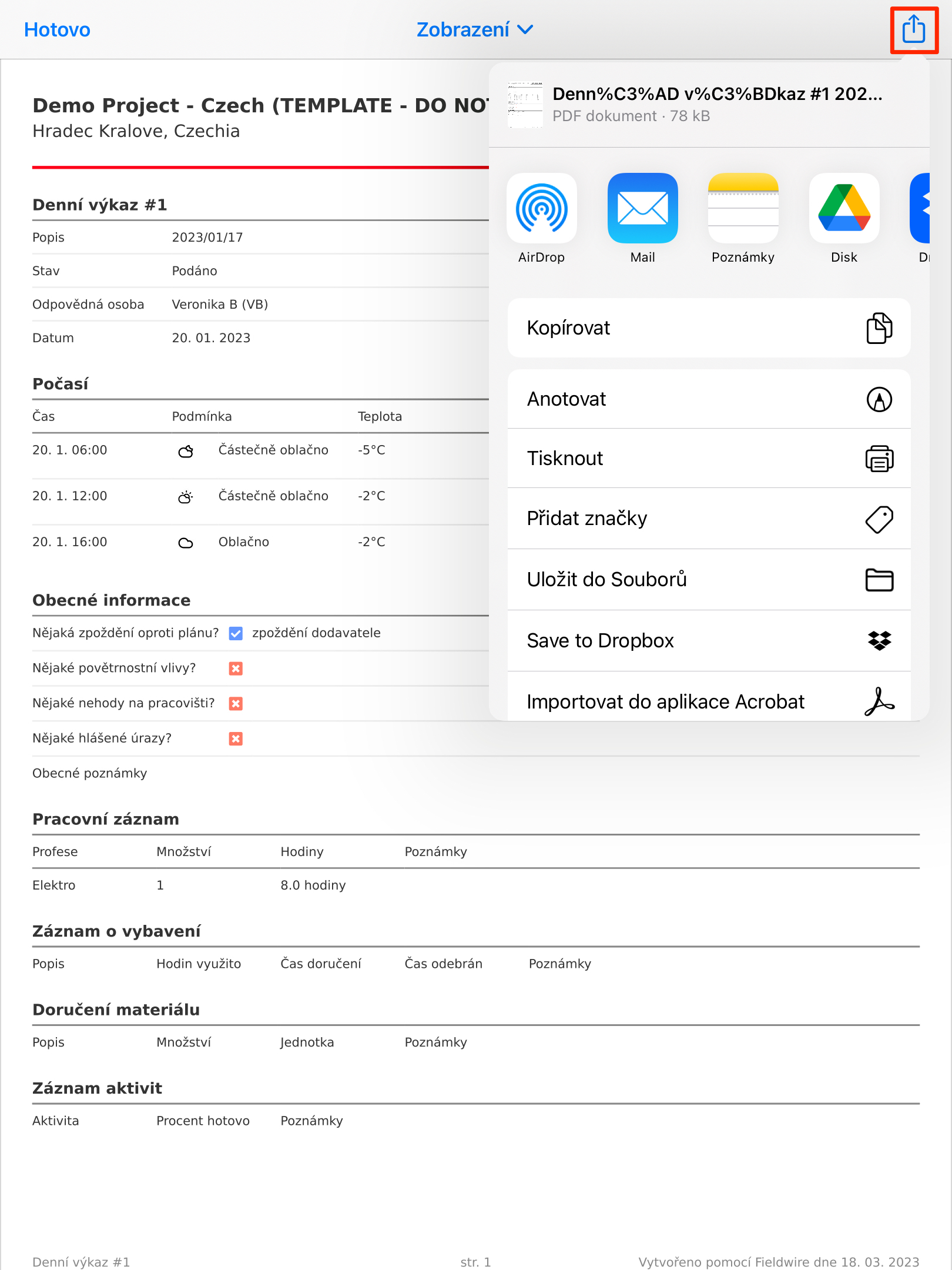952x1270 pixels.
Task: Click the tag icon
Action: point(879,519)
